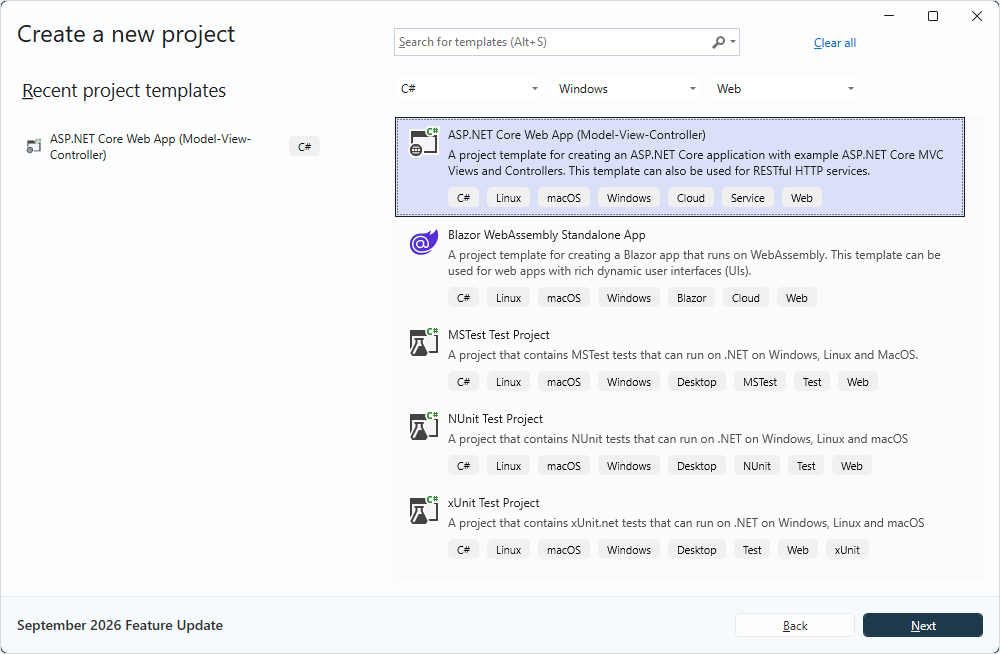
Task: Click the Linux tag on ASP.NET Core template
Action: click(508, 198)
